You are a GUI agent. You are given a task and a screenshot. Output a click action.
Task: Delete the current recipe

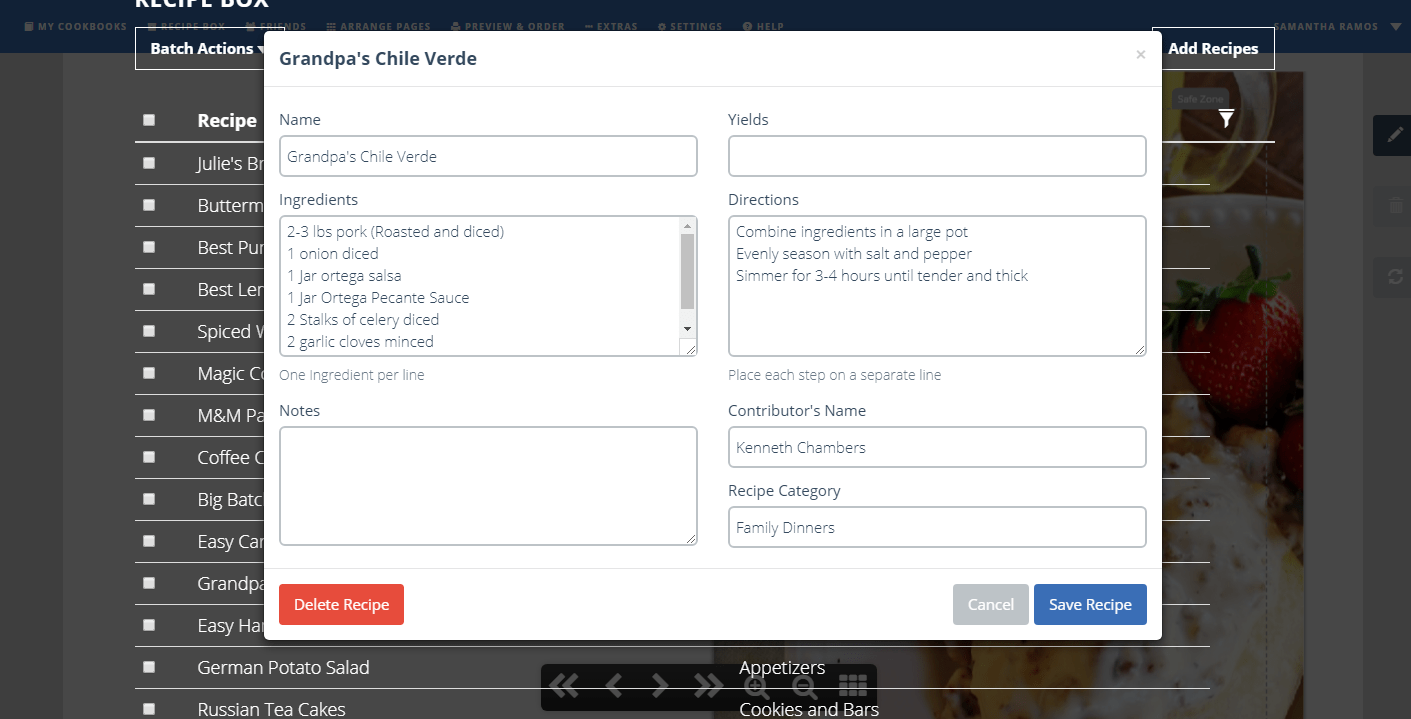pos(341,604)
